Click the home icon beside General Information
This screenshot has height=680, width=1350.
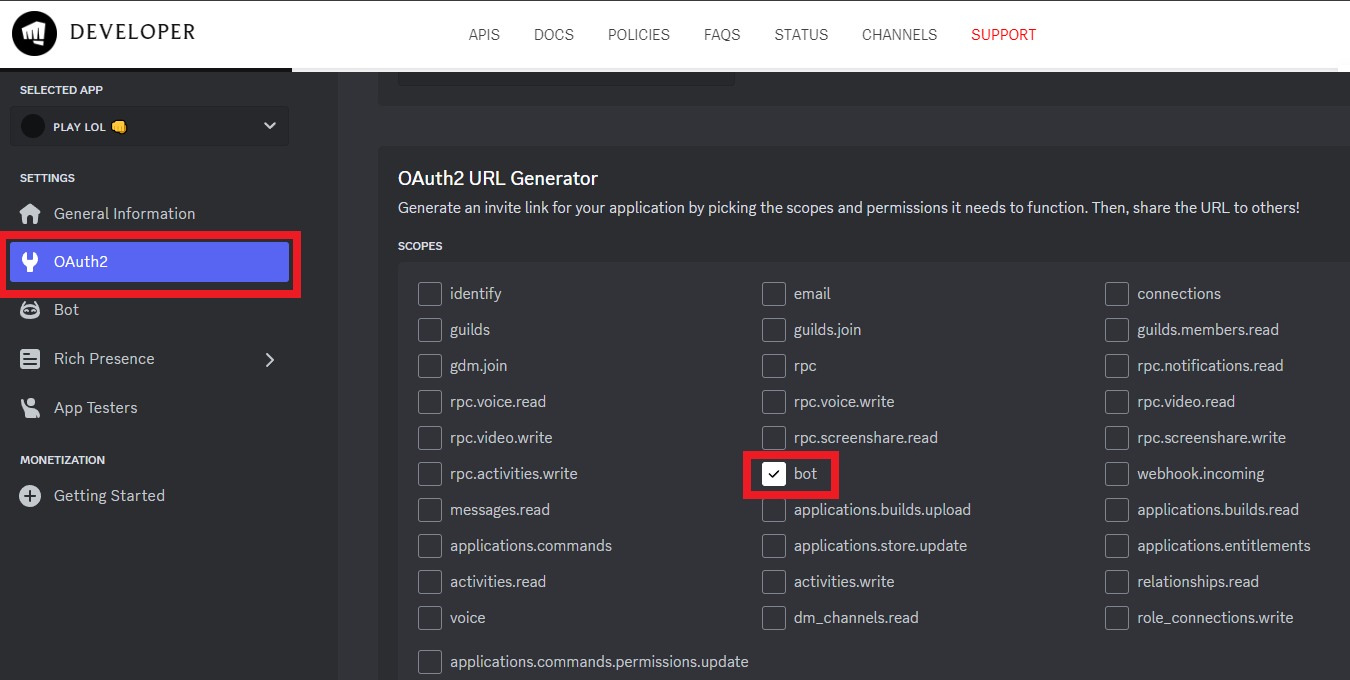(30, 214)
